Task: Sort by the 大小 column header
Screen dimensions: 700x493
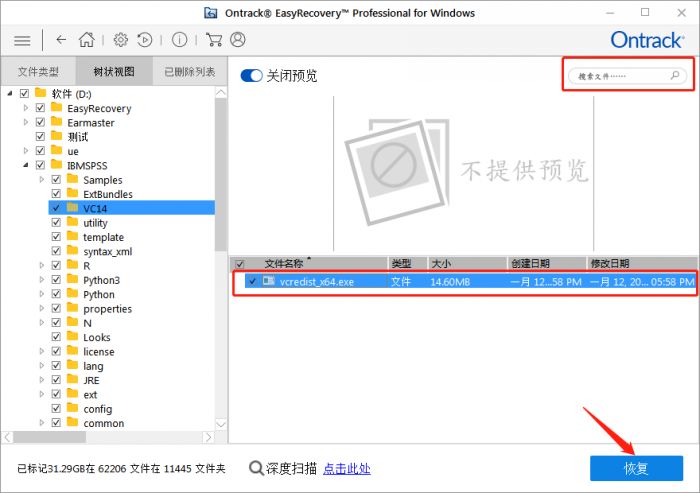Action: tap(467, 263)
